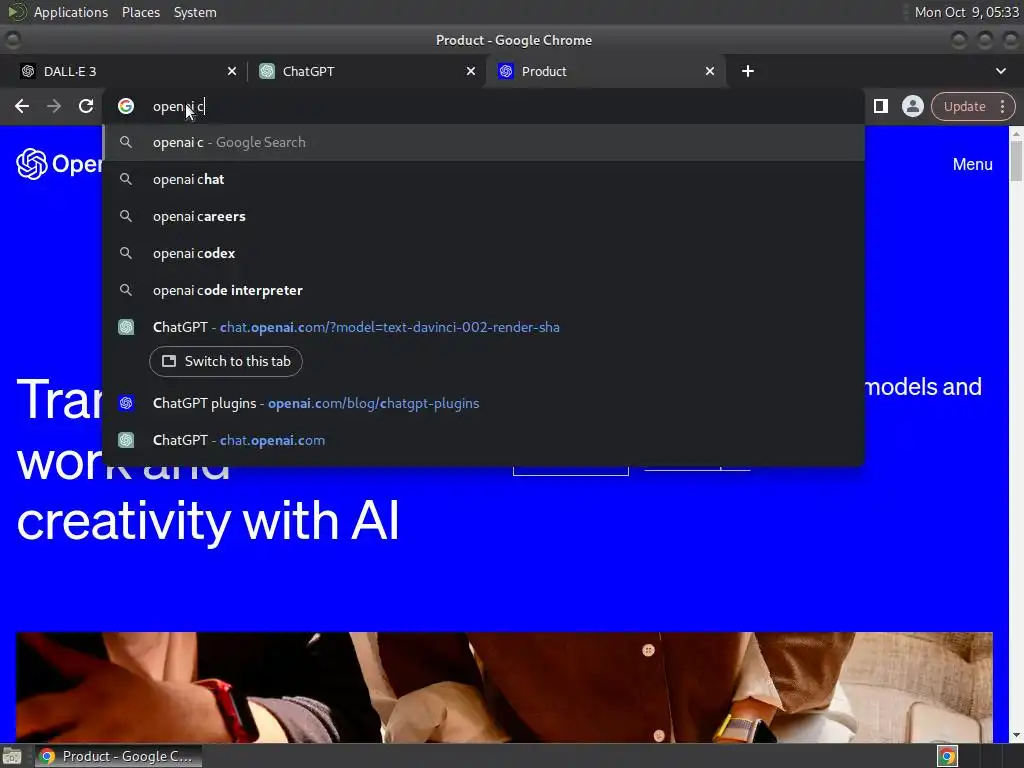Image resolution: width=1024 pixels, height=768 pixels.
Task: Click show desktop icon in bottom panel
Action: click(12, 756)
